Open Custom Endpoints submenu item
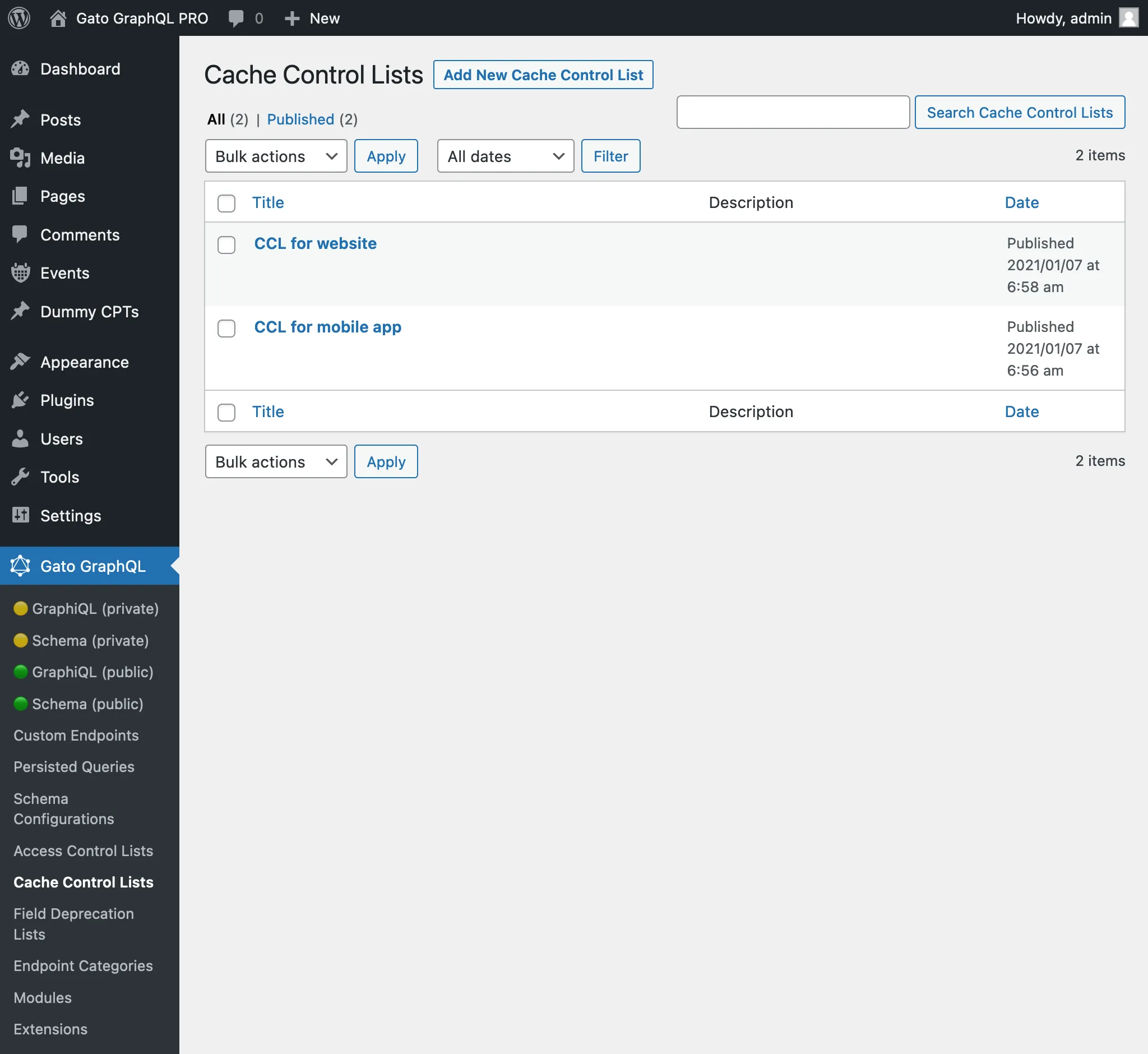The width and height of the screenshot is (1148, 1054). tap(76, 735)
